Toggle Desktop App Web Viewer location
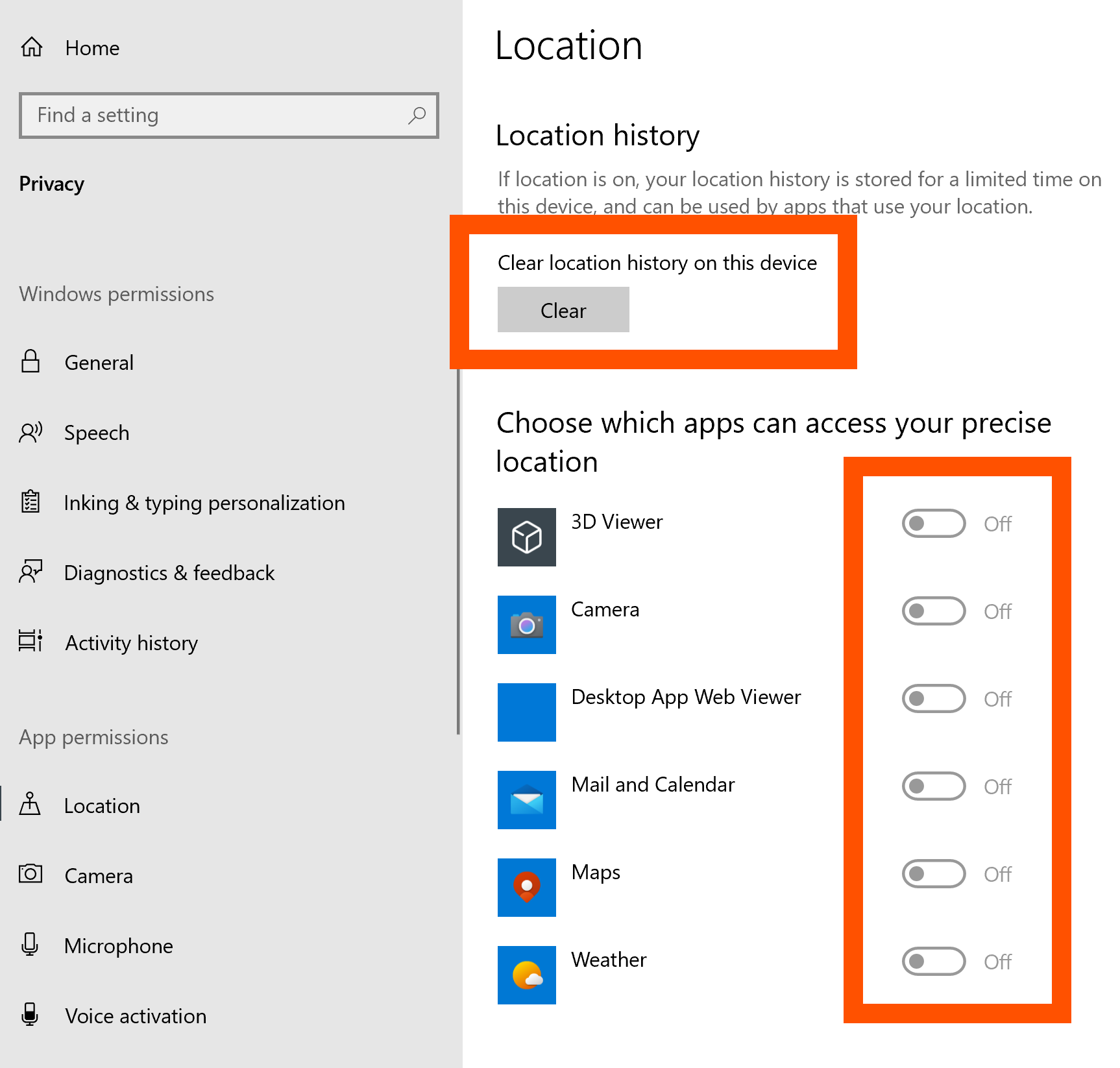Screen dimensions: 1120x1068 (933, 699)
